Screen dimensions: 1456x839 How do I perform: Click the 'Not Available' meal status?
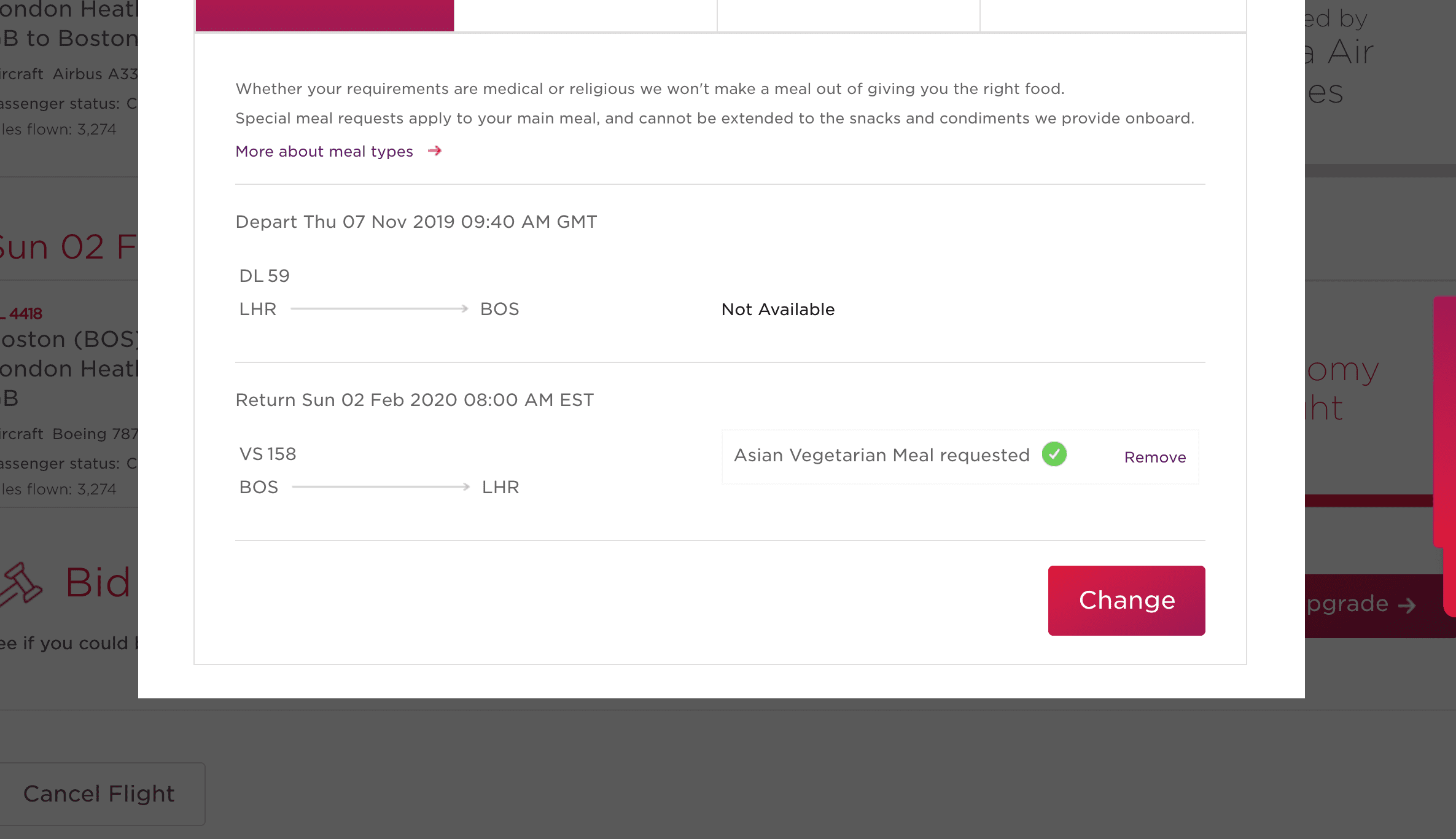tap(778, 310)
